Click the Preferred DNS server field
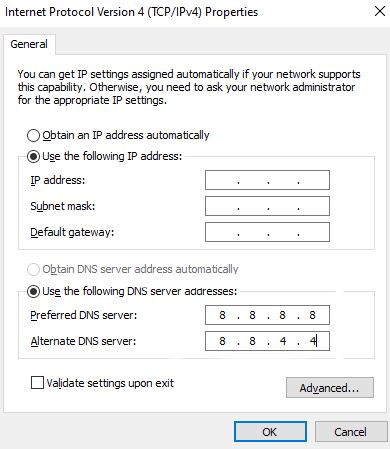This screenshot has height=449, width=390. 267,315
